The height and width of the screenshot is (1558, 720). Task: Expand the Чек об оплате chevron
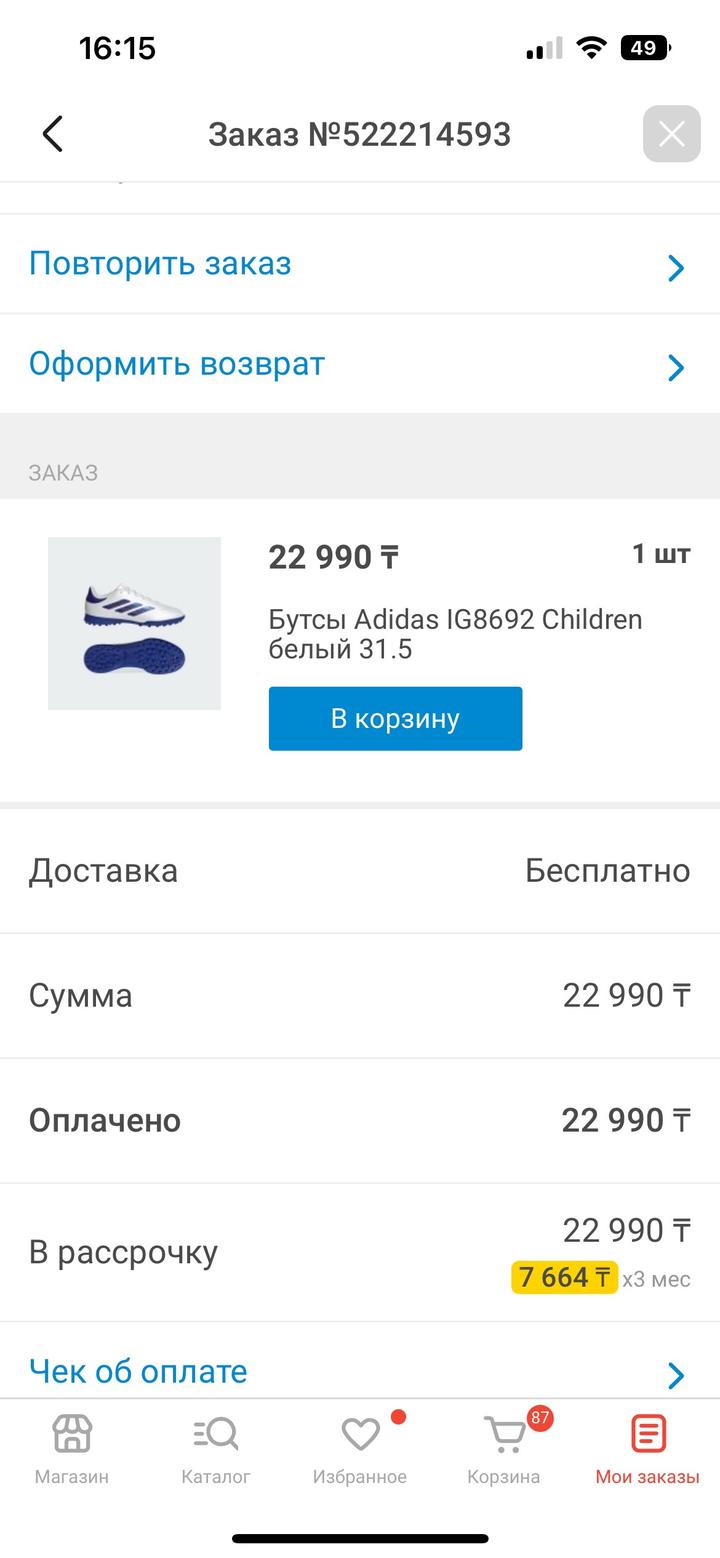[676, 1375]
